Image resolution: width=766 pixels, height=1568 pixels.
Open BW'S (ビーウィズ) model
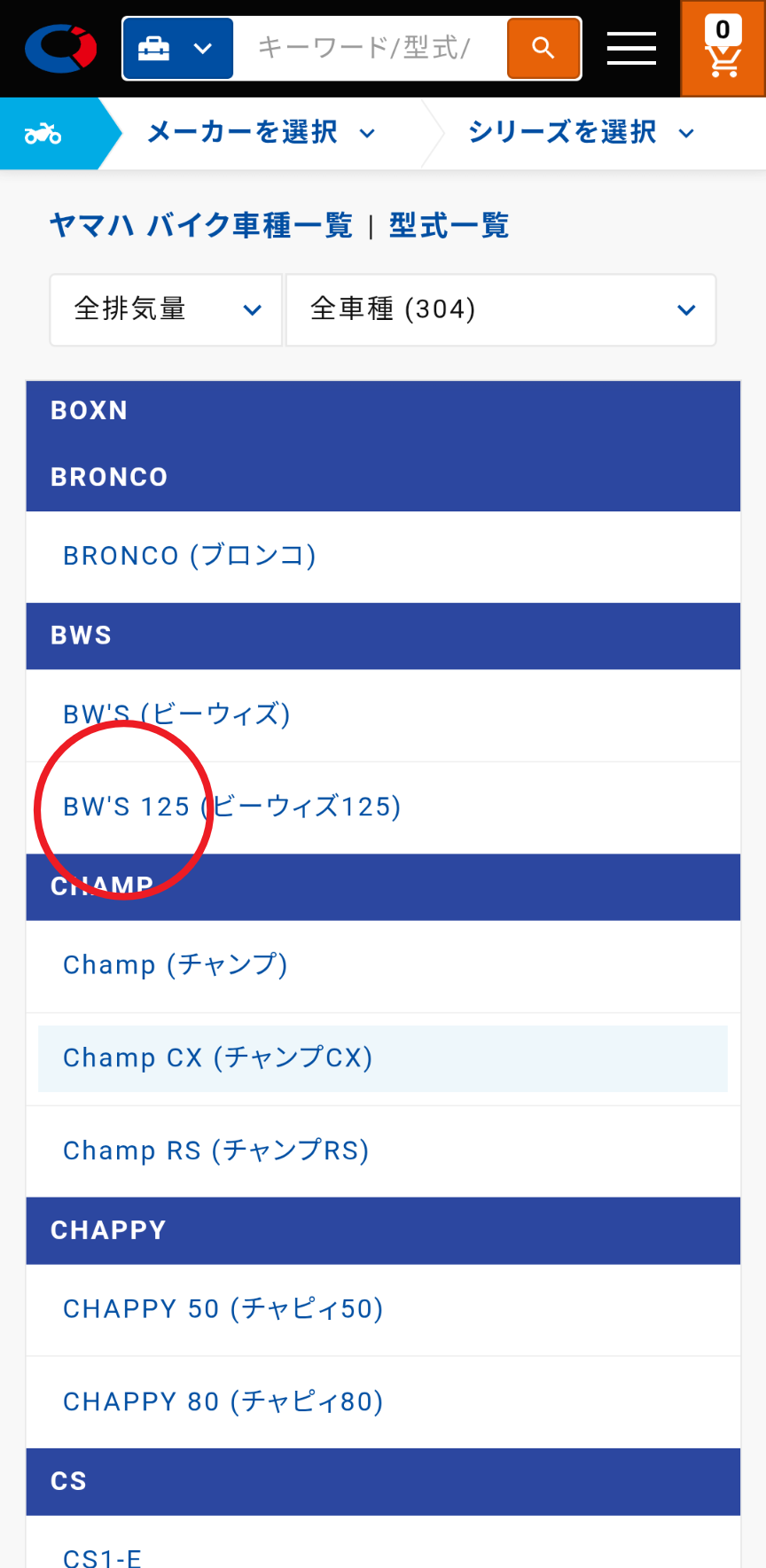[176, 714]
